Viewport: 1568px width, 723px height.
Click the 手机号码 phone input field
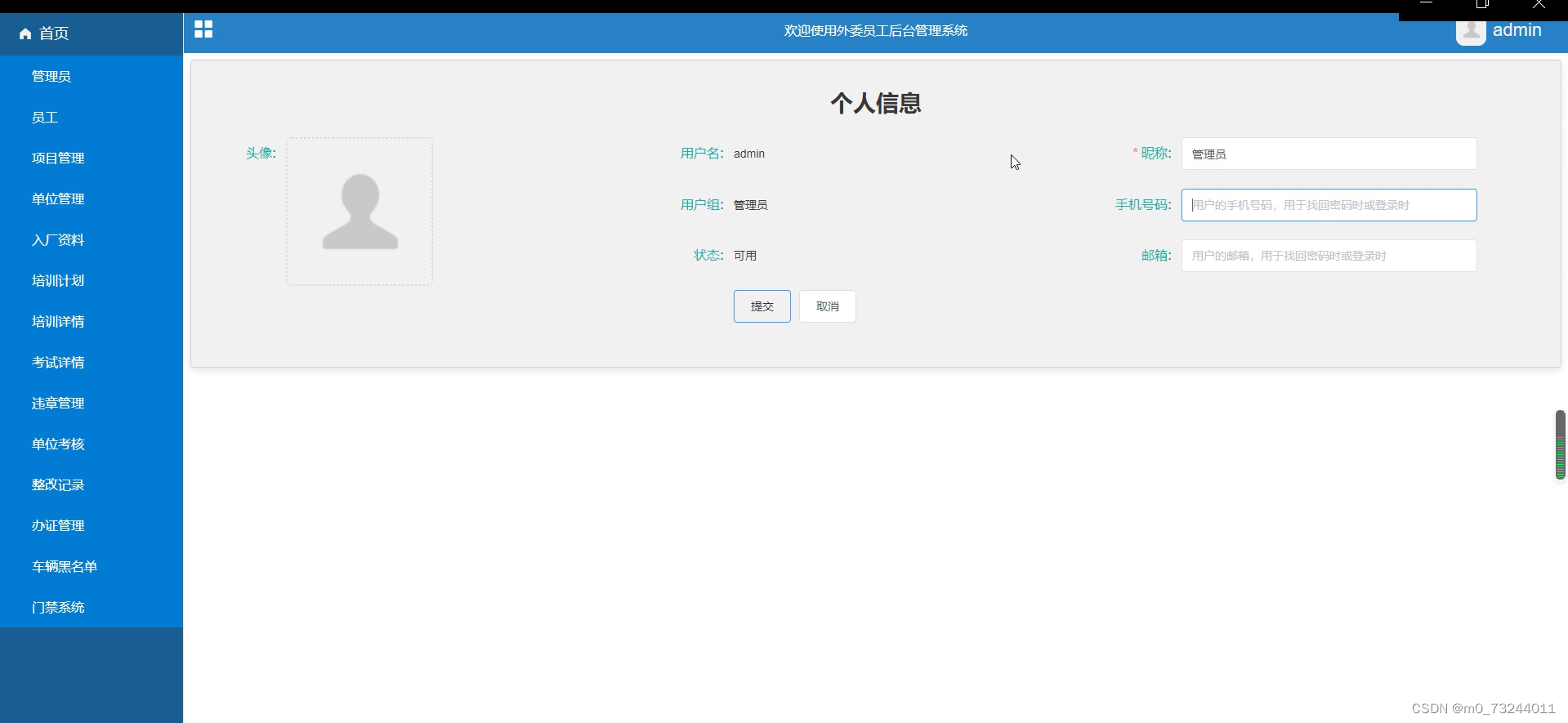1329,205
